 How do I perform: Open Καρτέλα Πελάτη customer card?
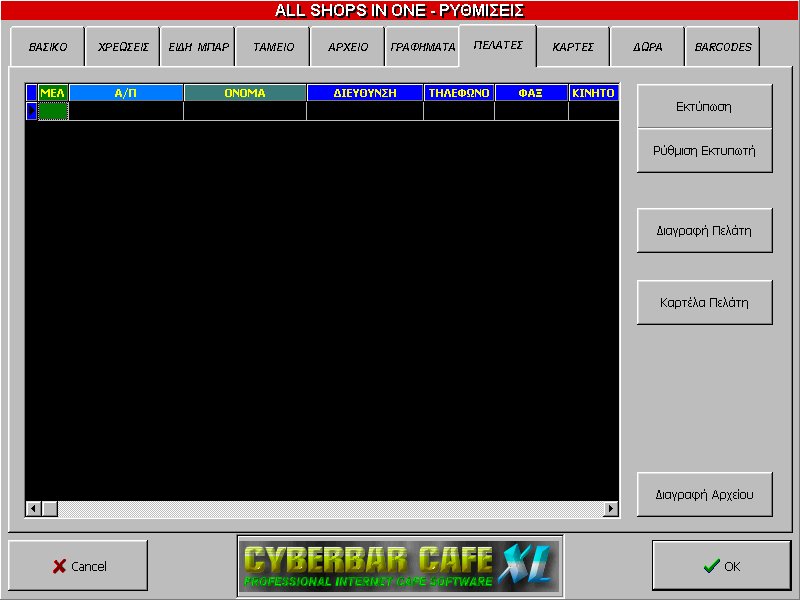(x=704, y=302)
